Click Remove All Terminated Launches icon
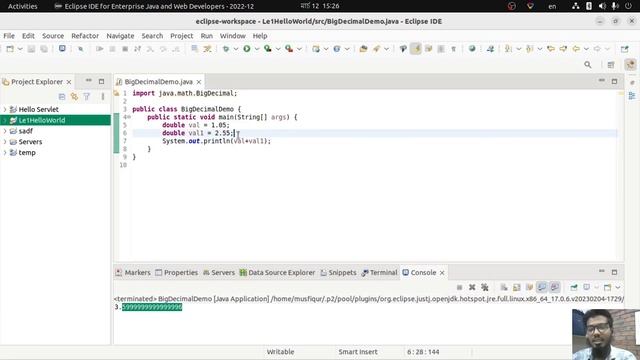Image resolution: width=640 pixels, height=360 pixels. tap(485, 287)
